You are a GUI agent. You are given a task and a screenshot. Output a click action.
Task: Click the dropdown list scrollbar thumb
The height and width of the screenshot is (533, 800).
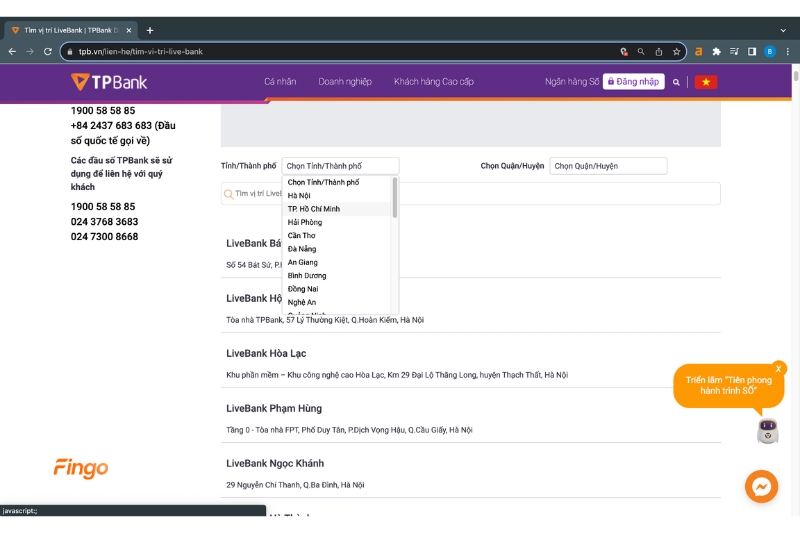tap(394, 197)
